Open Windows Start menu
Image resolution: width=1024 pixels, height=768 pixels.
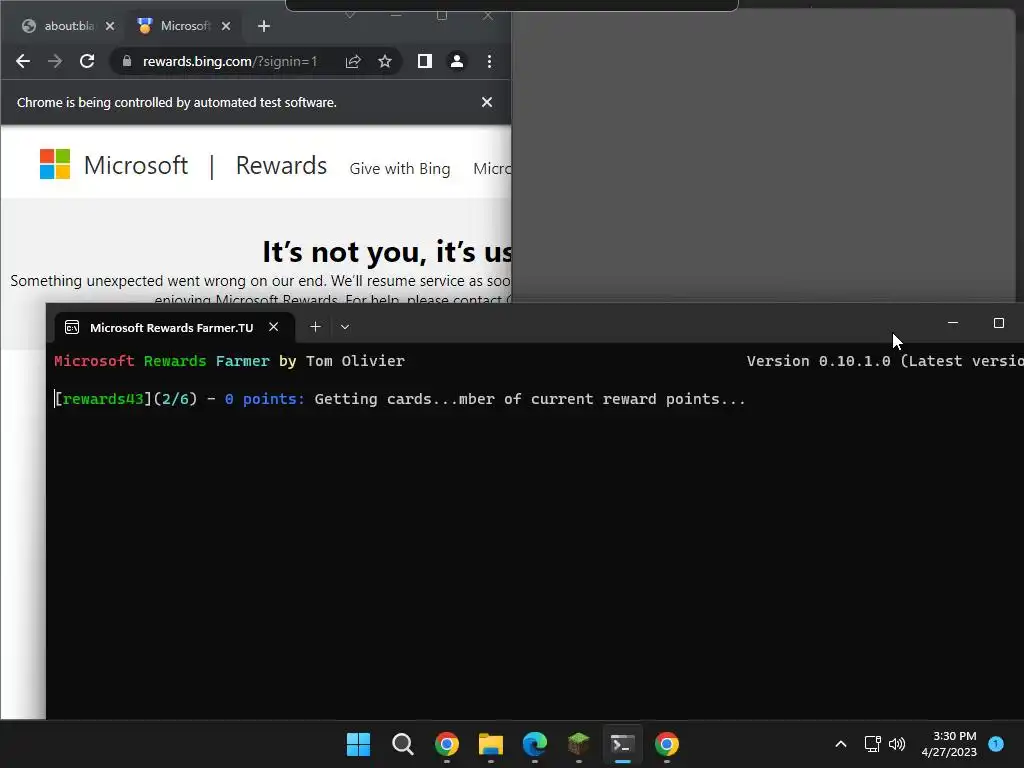pyautogui.click(x=358, y=744)
